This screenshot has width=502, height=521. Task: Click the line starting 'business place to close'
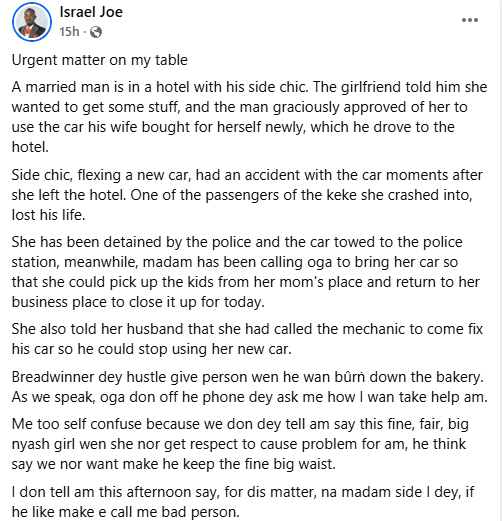point(138,302)
